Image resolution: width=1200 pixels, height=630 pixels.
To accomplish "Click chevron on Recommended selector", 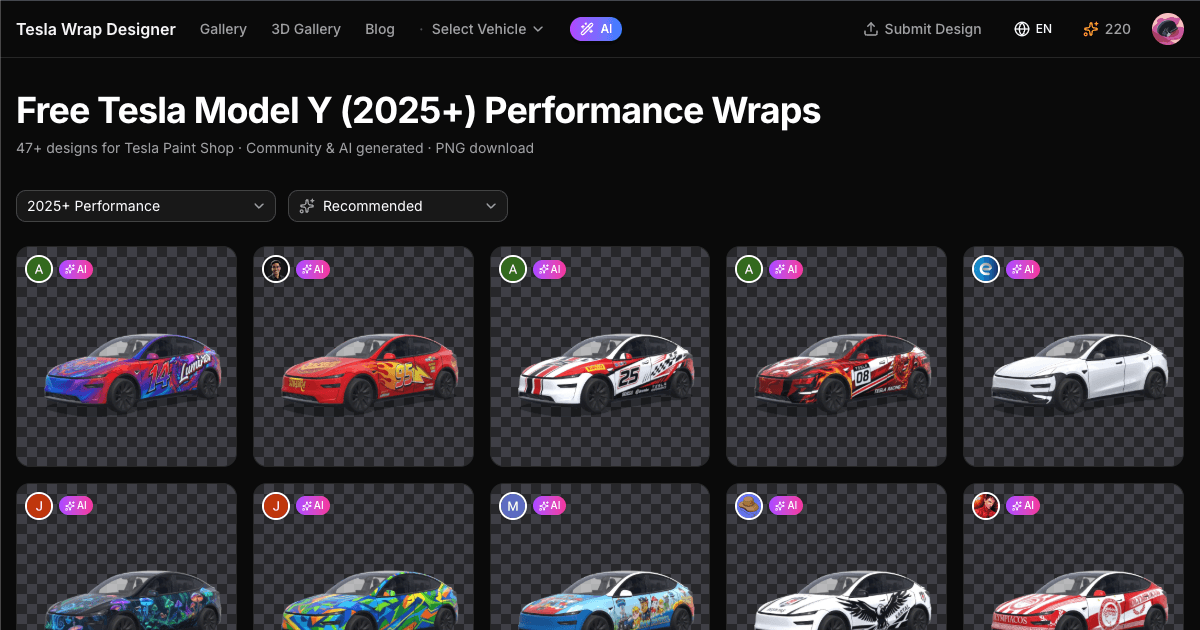I will 491,206.
